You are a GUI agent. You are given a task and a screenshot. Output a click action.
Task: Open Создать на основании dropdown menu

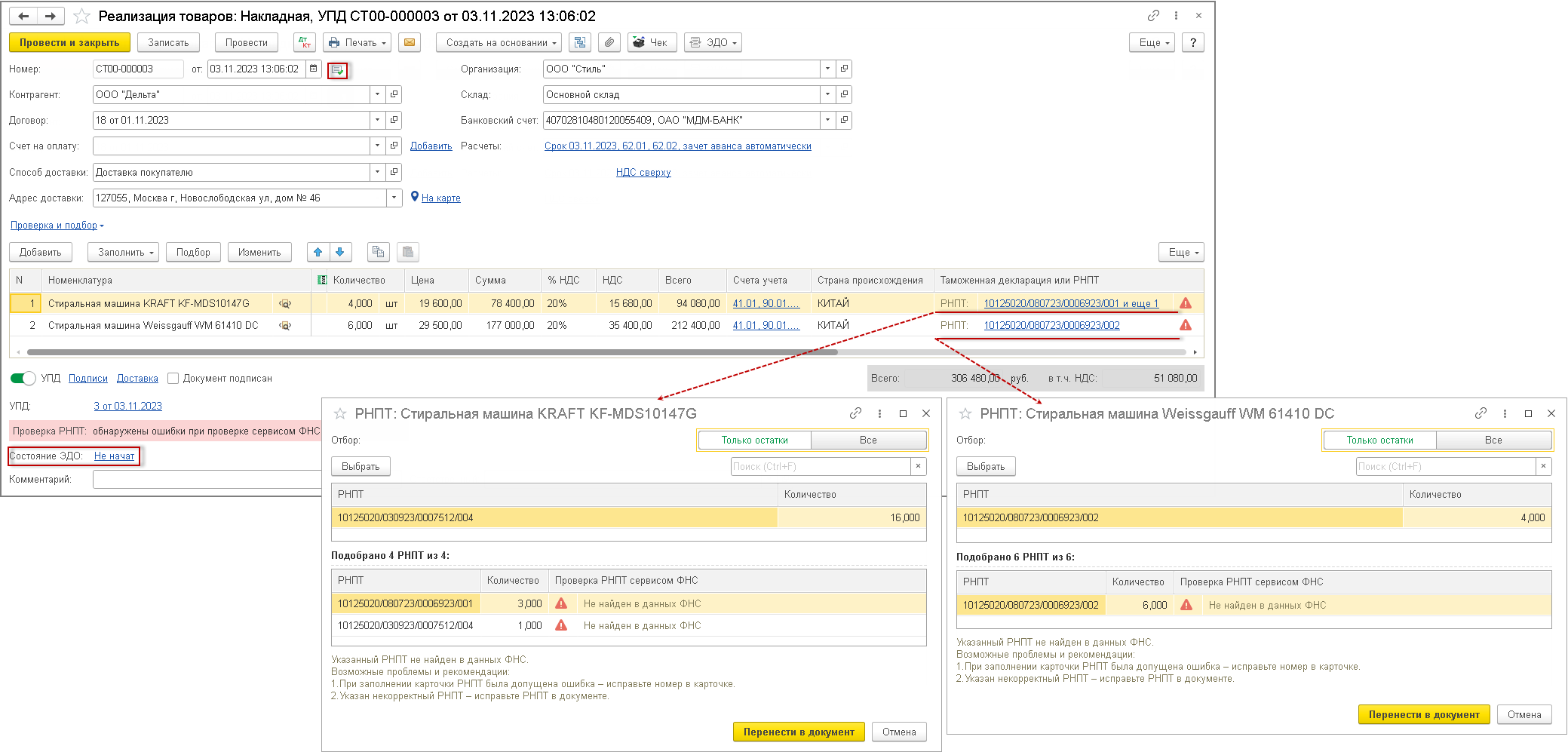pyautogui.click(x=499, y=42)
